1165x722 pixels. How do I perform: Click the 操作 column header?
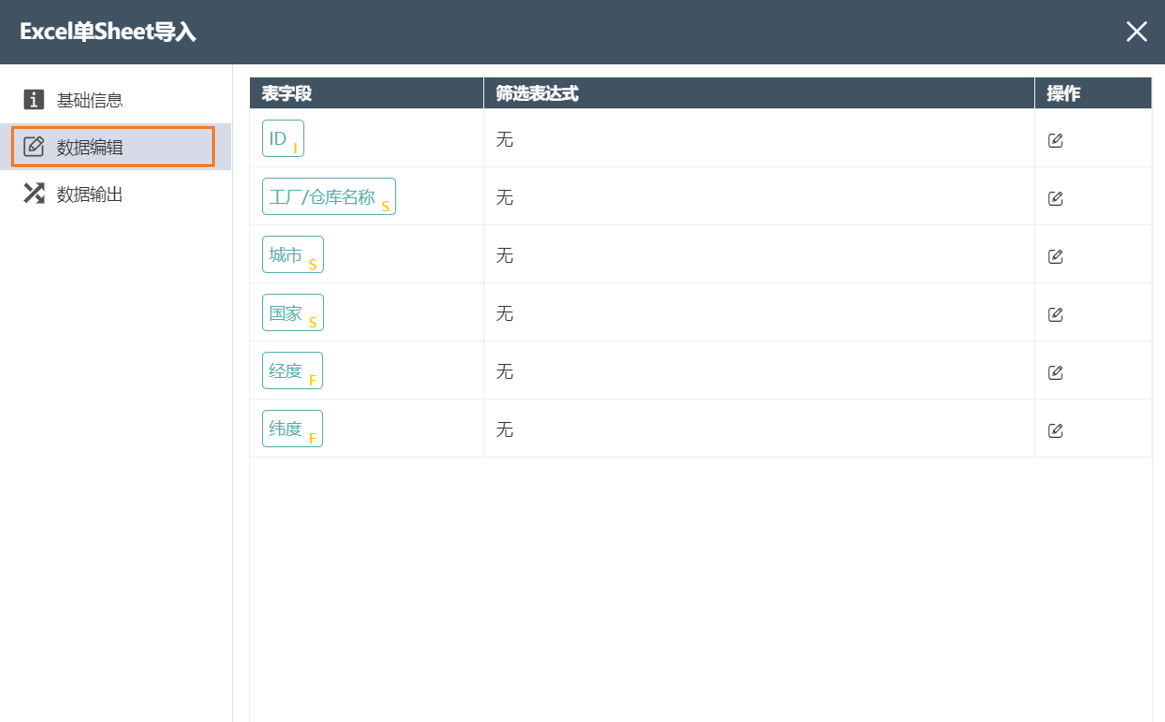[1093, 94]
